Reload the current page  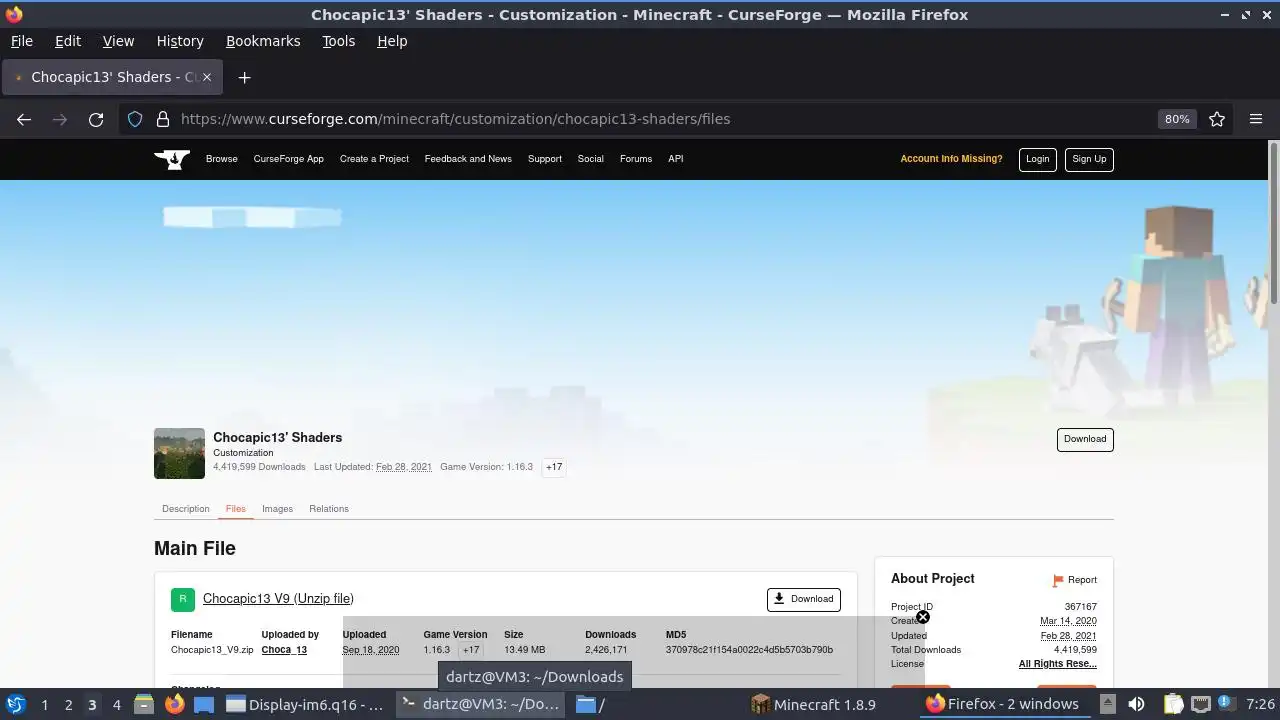coord(96,119)
